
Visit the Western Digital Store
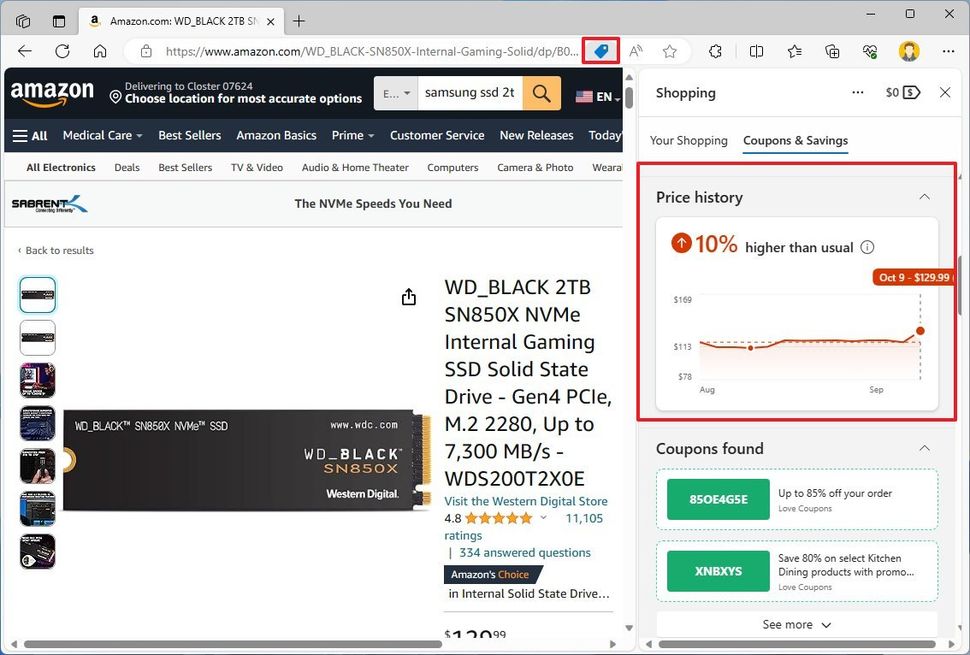pyautogui.click(x=526, y=500)
